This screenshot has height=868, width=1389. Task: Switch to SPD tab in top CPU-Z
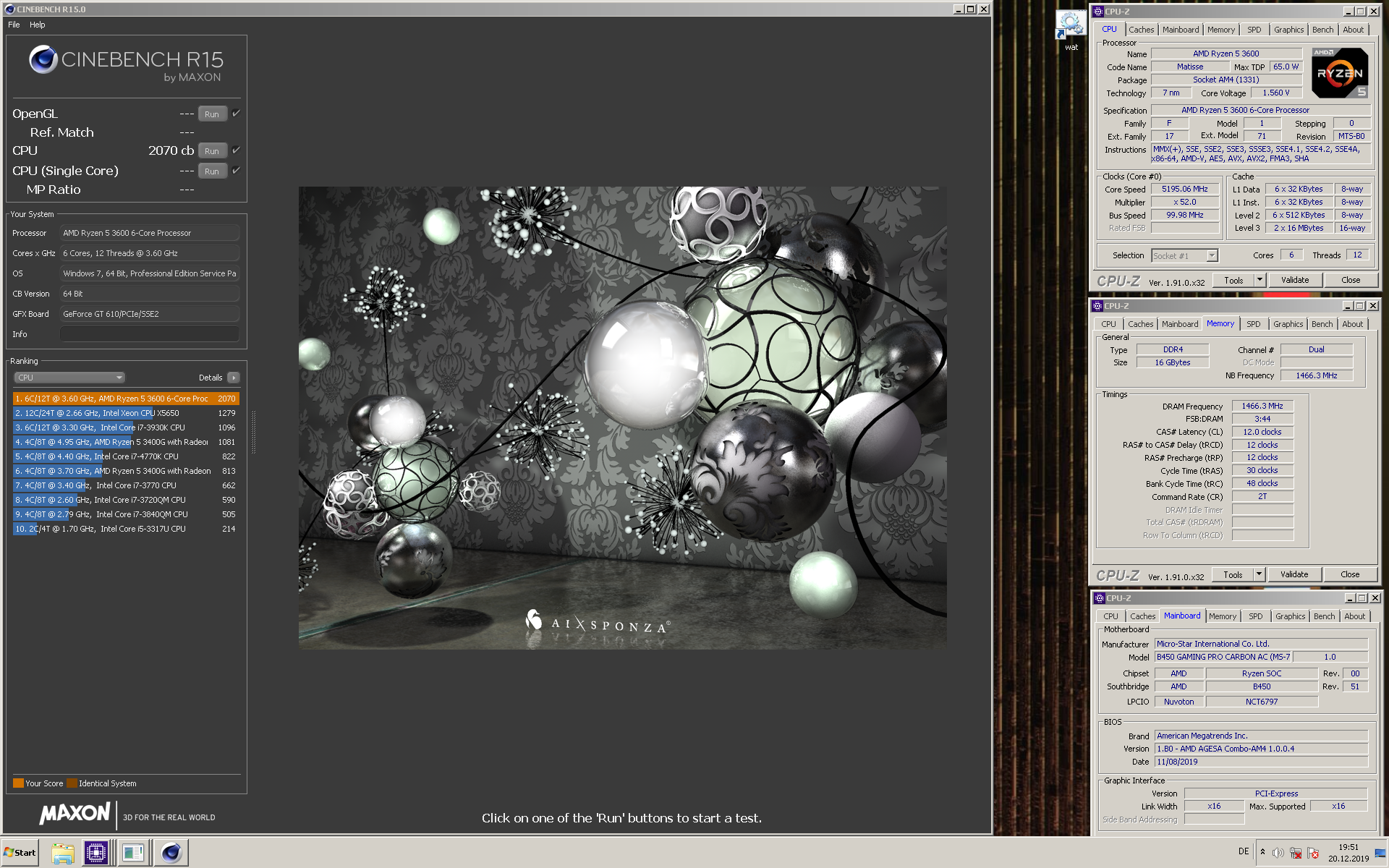(x=1254, y=30)
